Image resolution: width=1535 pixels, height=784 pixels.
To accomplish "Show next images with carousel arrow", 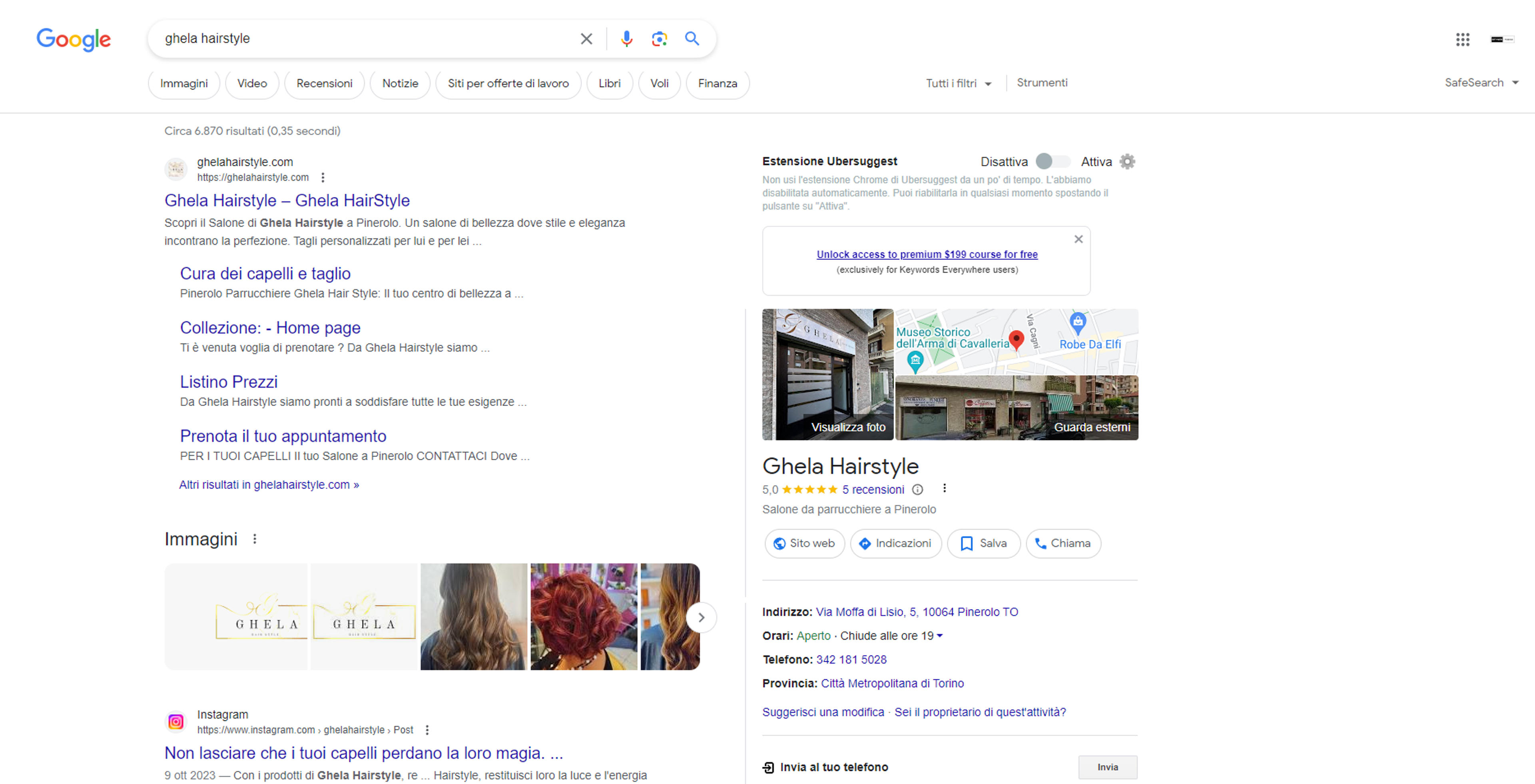I will [702, 617].
